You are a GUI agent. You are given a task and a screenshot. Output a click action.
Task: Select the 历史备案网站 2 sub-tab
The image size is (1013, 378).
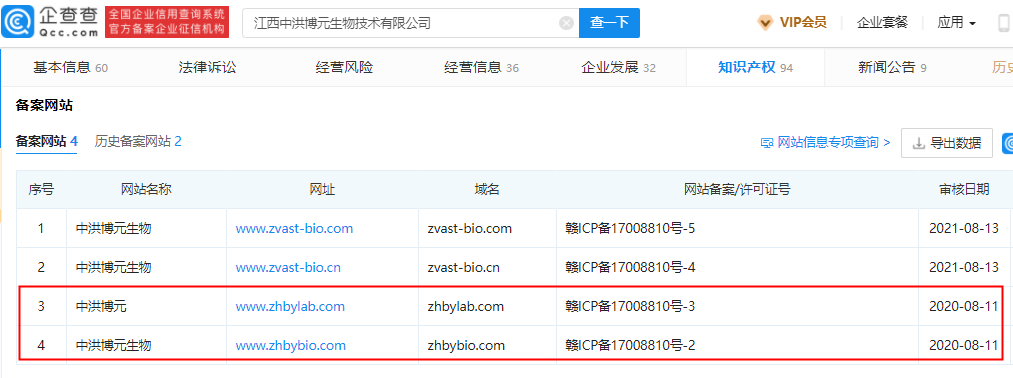tap(138, 142)
